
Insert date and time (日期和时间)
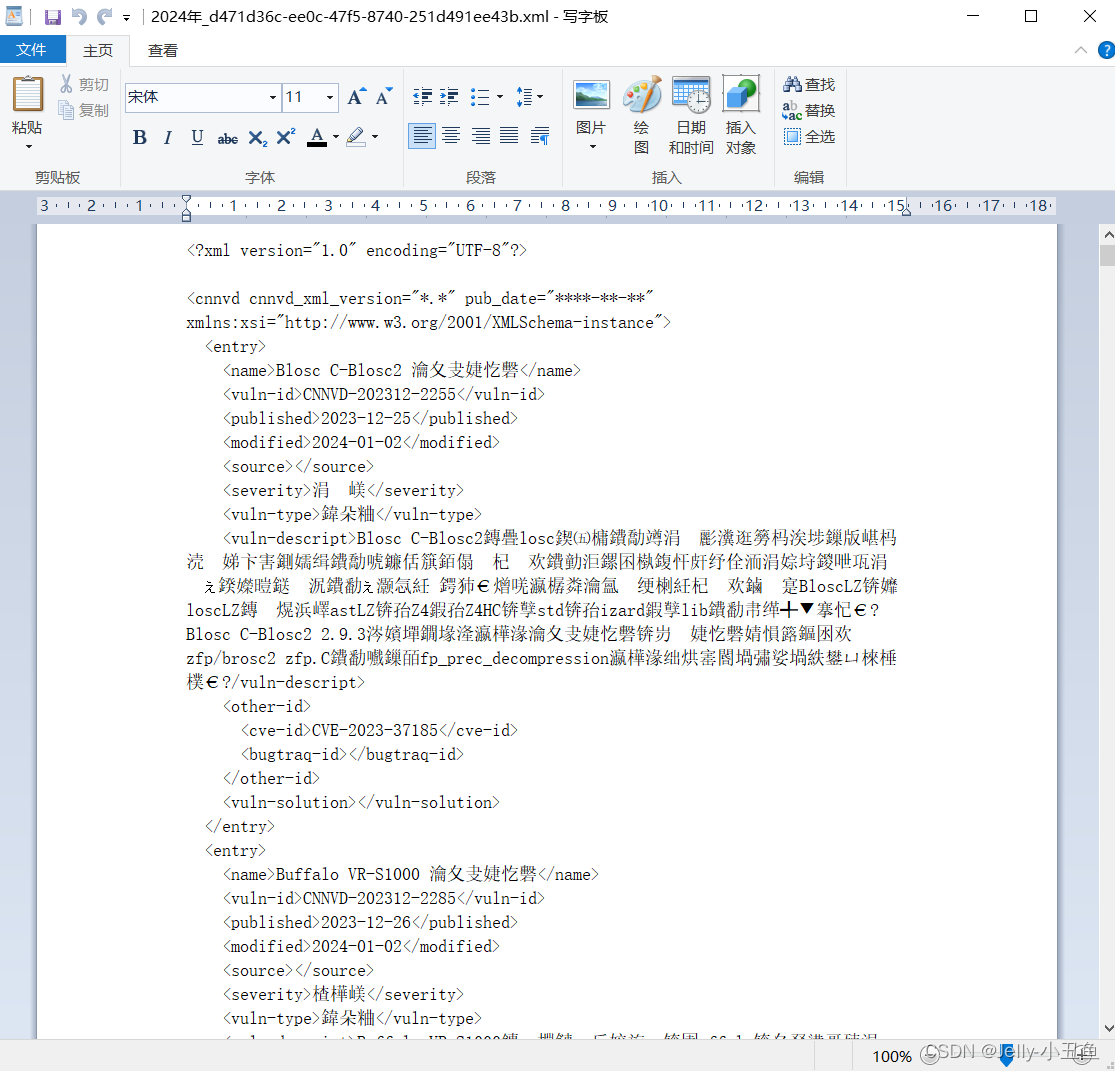click(690, 115)
